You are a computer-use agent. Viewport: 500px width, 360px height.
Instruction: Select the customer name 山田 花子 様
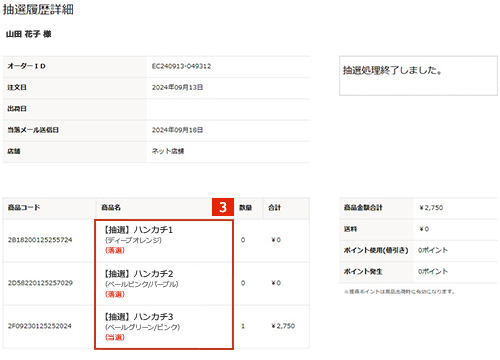(29, 34)
